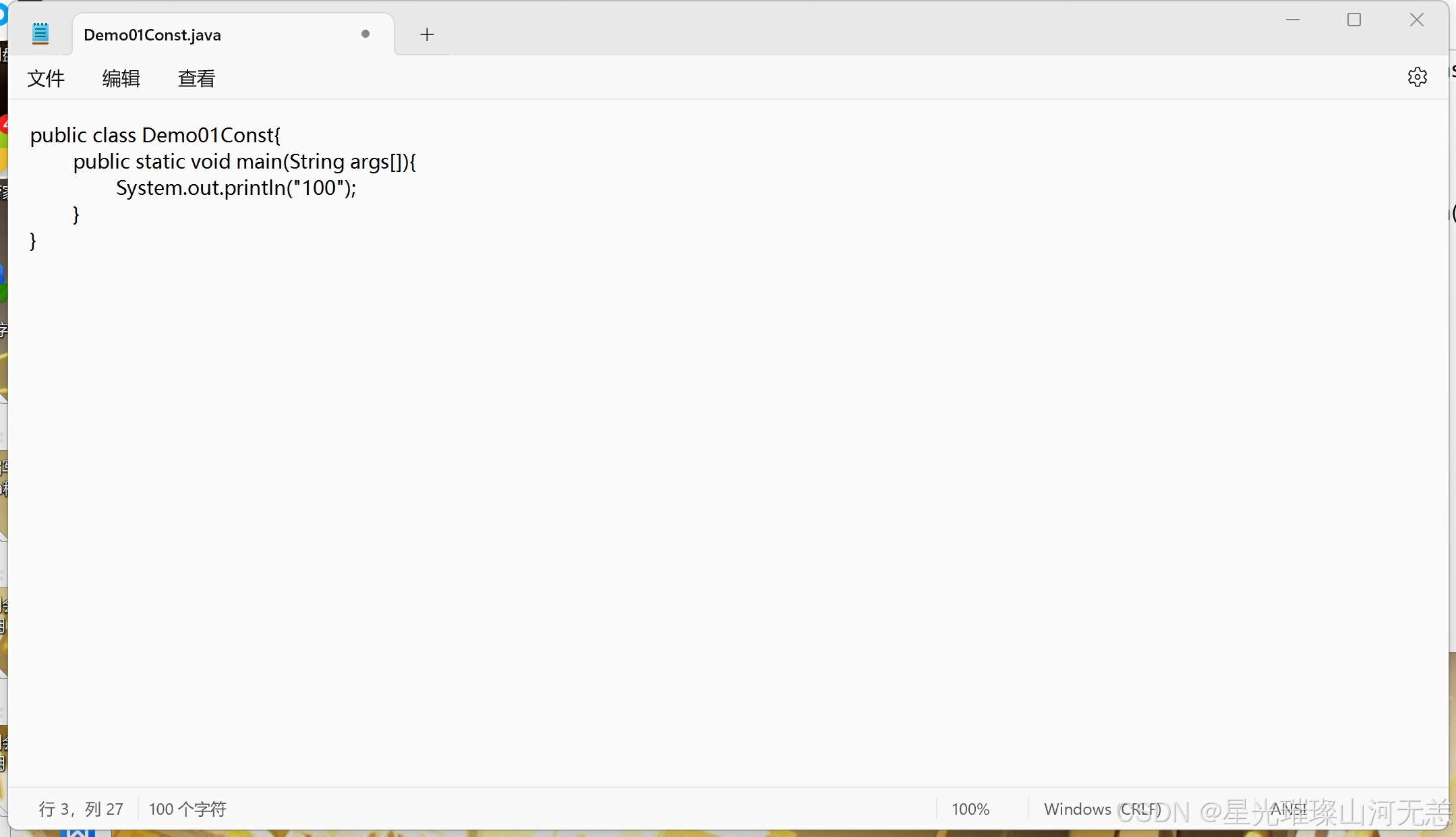This screenshot has width=1456, height=837.
Task: Click the 100% zoom level indicator
Action: [970, 809]
